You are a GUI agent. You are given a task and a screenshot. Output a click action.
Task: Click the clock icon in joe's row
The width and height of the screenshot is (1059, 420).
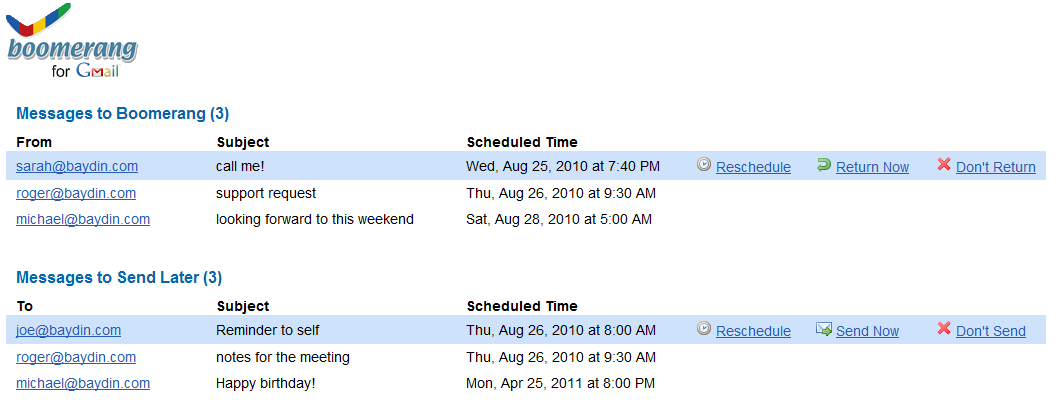(x=704, y=329)
